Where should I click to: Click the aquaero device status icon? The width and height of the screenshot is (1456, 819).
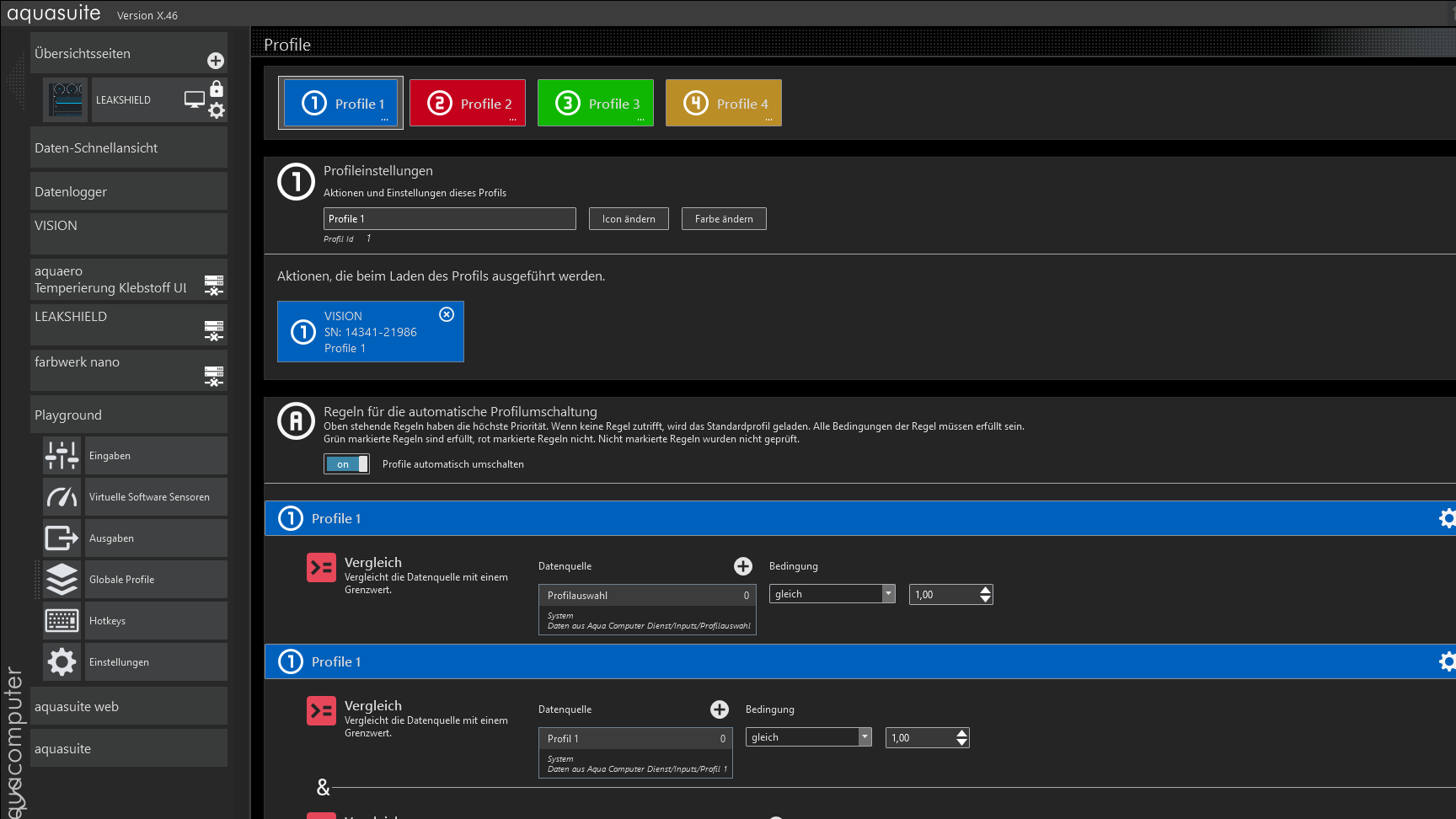coord(214,286)
